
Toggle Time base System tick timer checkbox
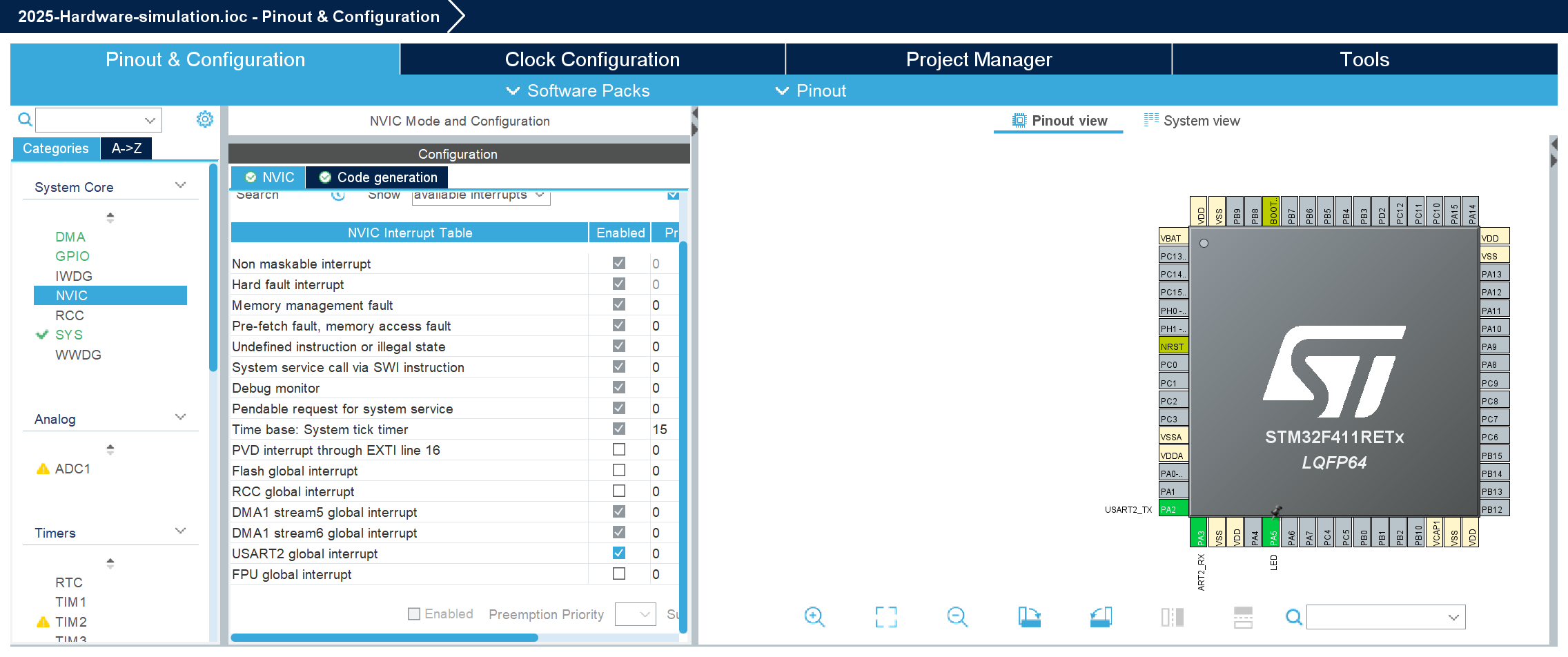tap(619, 429)
